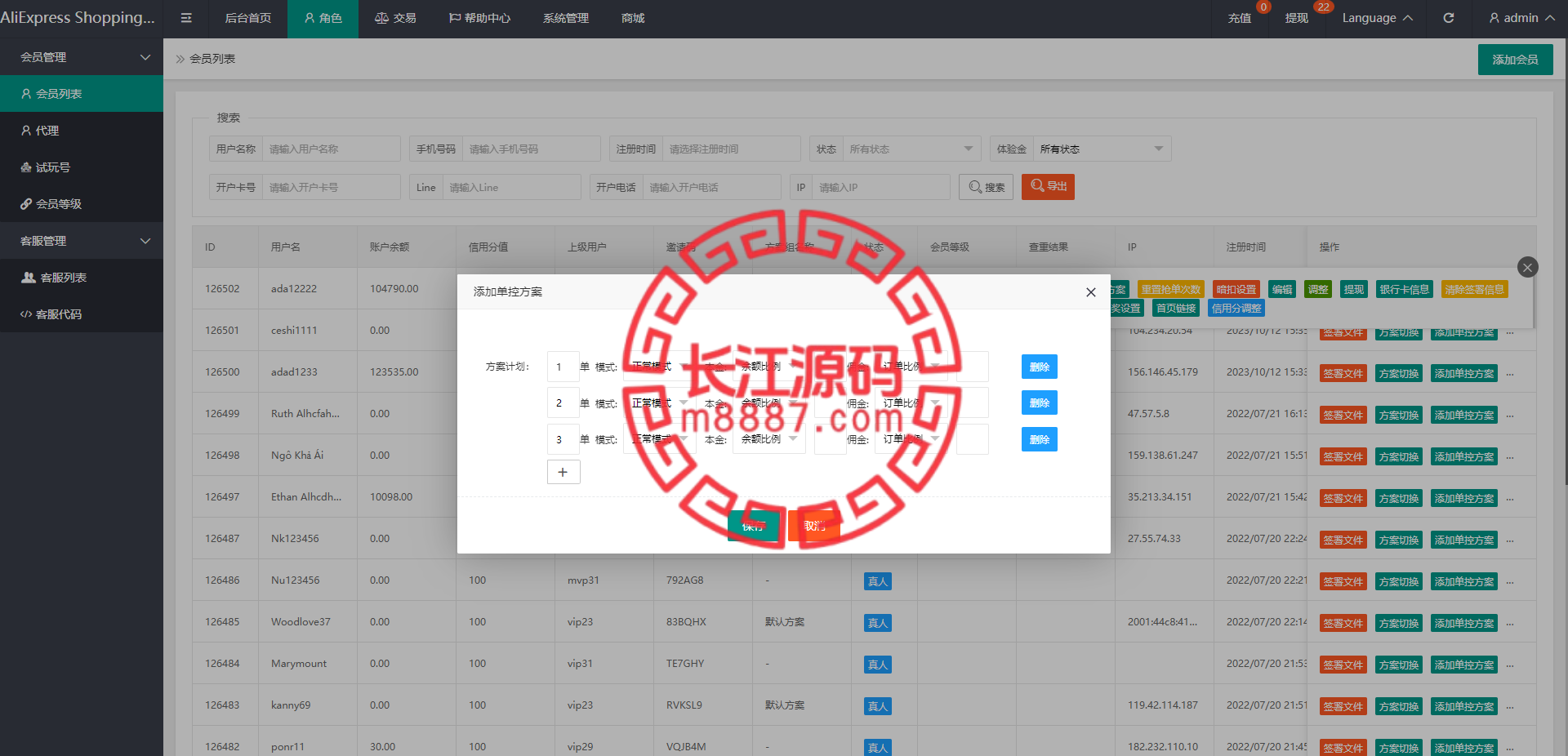Click 保存 in the dialog
The image size is (1568, 756).
coord(753,526)
